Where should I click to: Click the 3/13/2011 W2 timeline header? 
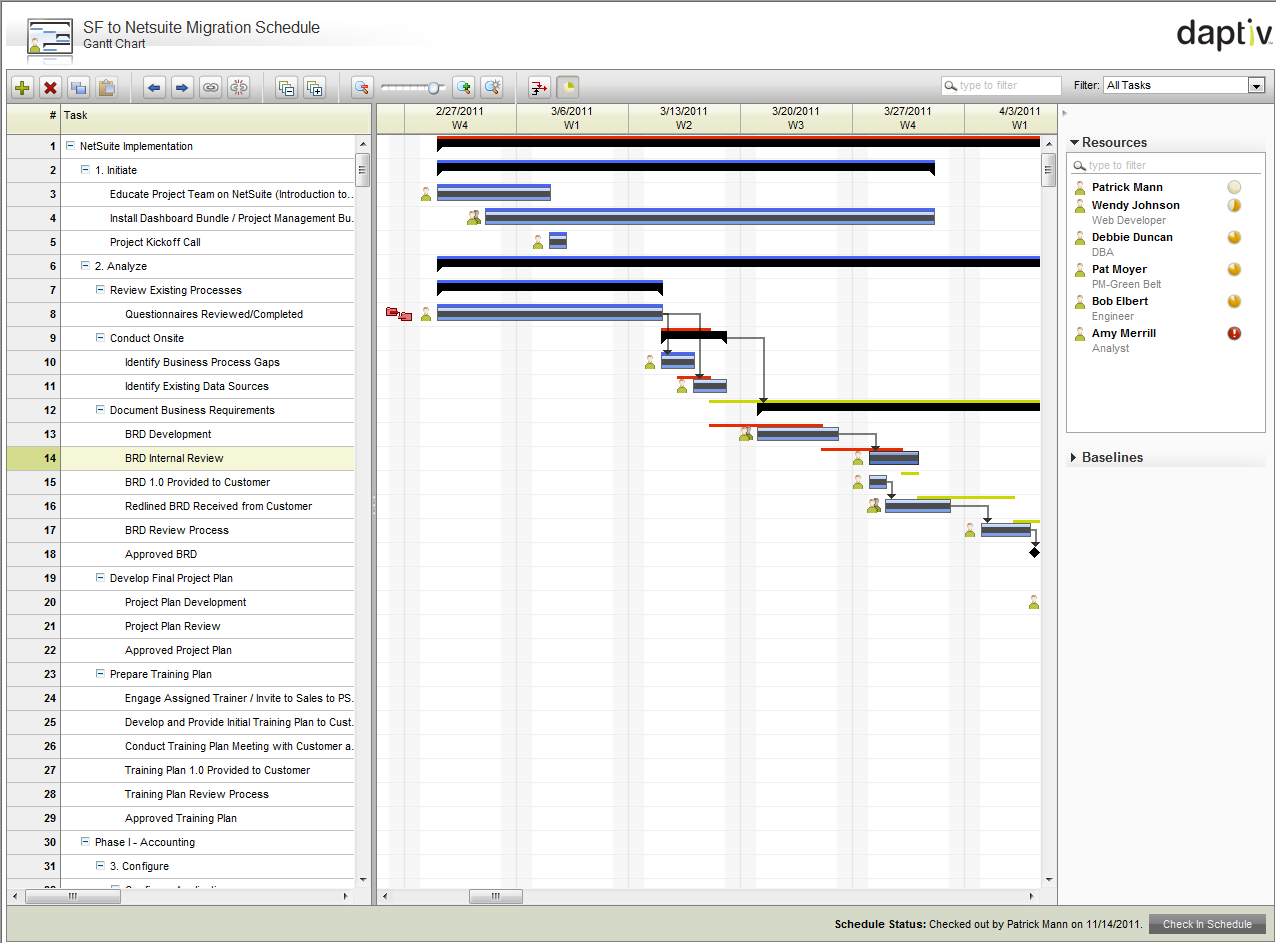684,118
